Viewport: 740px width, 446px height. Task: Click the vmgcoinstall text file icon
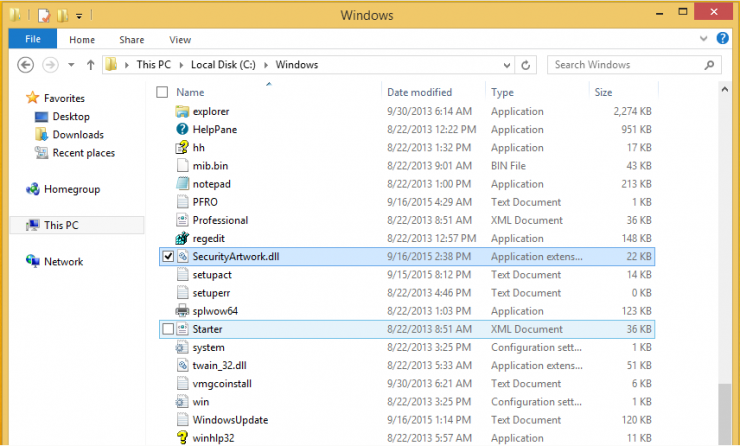click(182, 384)
